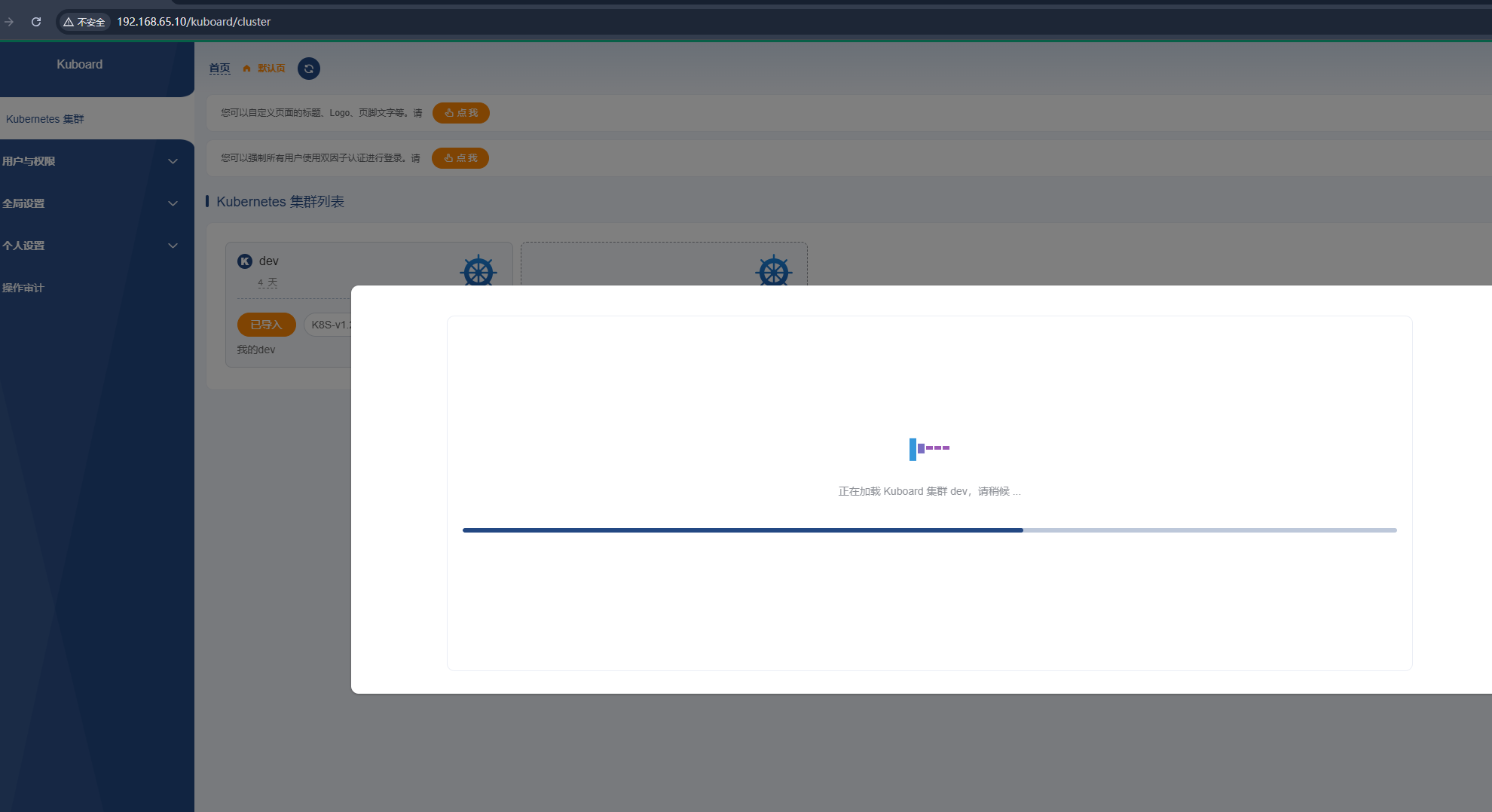Toggle the 个人设置 chevron arrow

coord(173,246)
